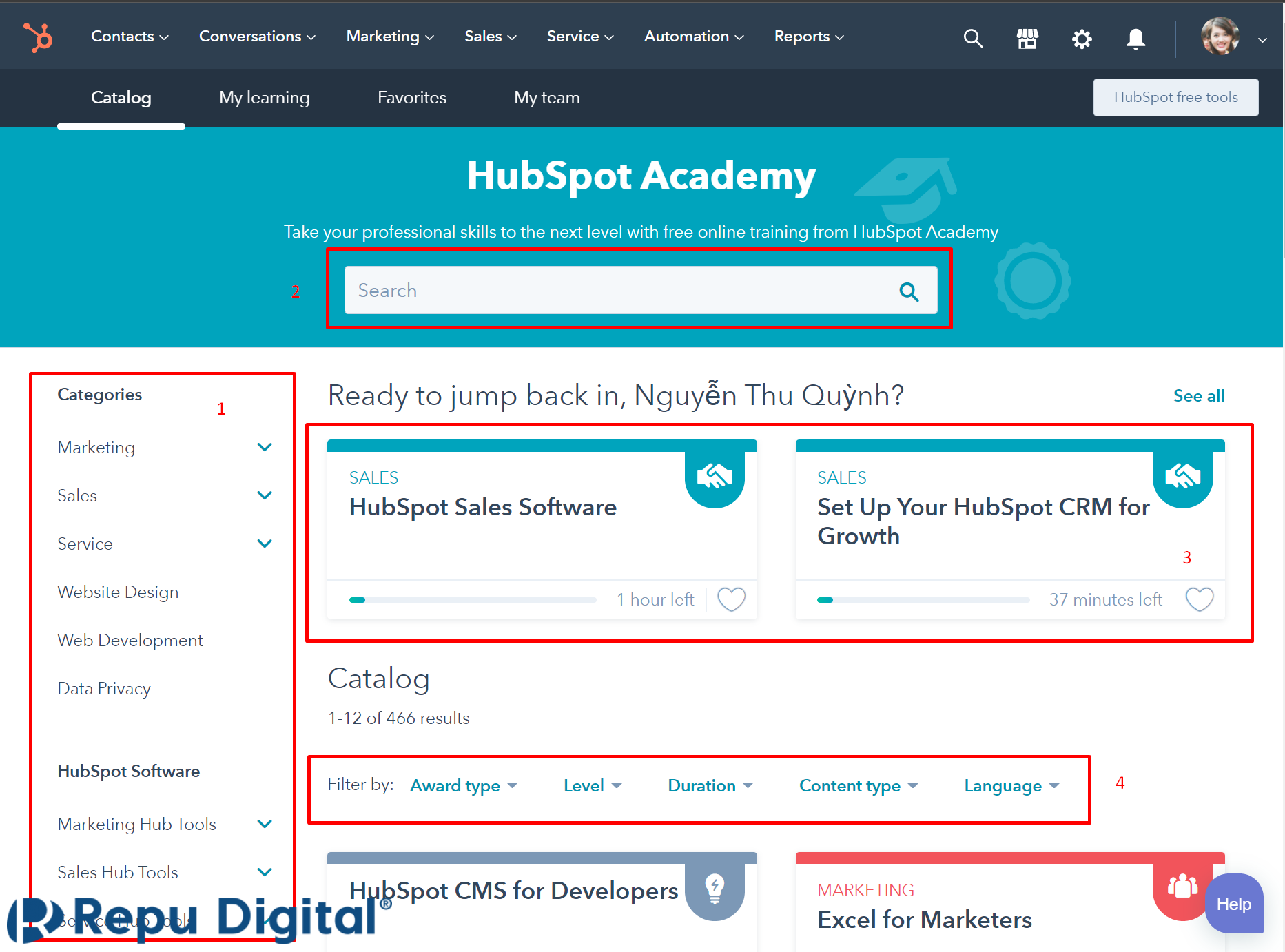
Task: Click the Set Up Your HubSpot CRM progress bar
Action: point(923,600)
